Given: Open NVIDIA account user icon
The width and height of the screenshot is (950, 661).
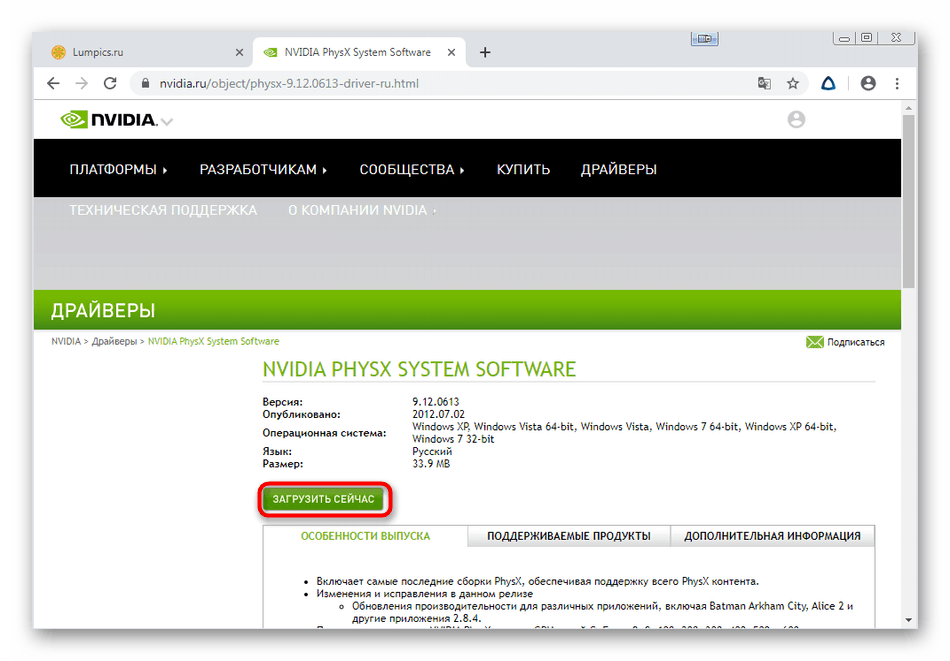Looking at the screenshot, I should [796, 119].
